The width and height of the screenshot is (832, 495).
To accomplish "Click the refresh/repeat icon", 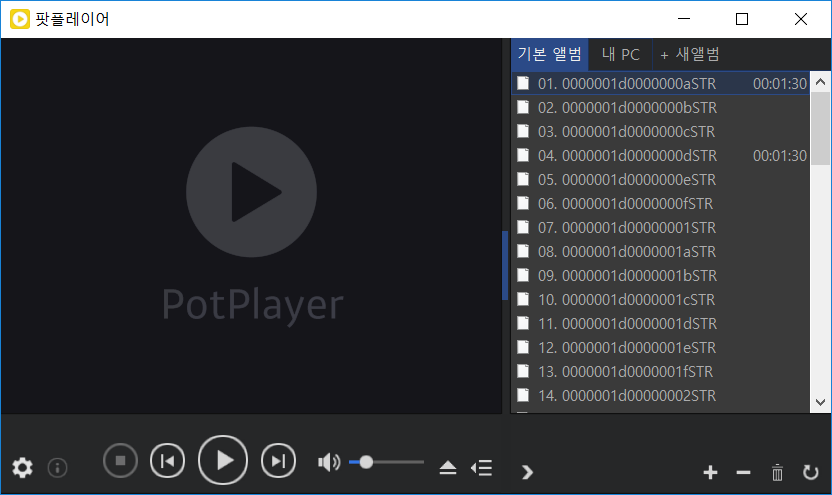I will [810, 472].
